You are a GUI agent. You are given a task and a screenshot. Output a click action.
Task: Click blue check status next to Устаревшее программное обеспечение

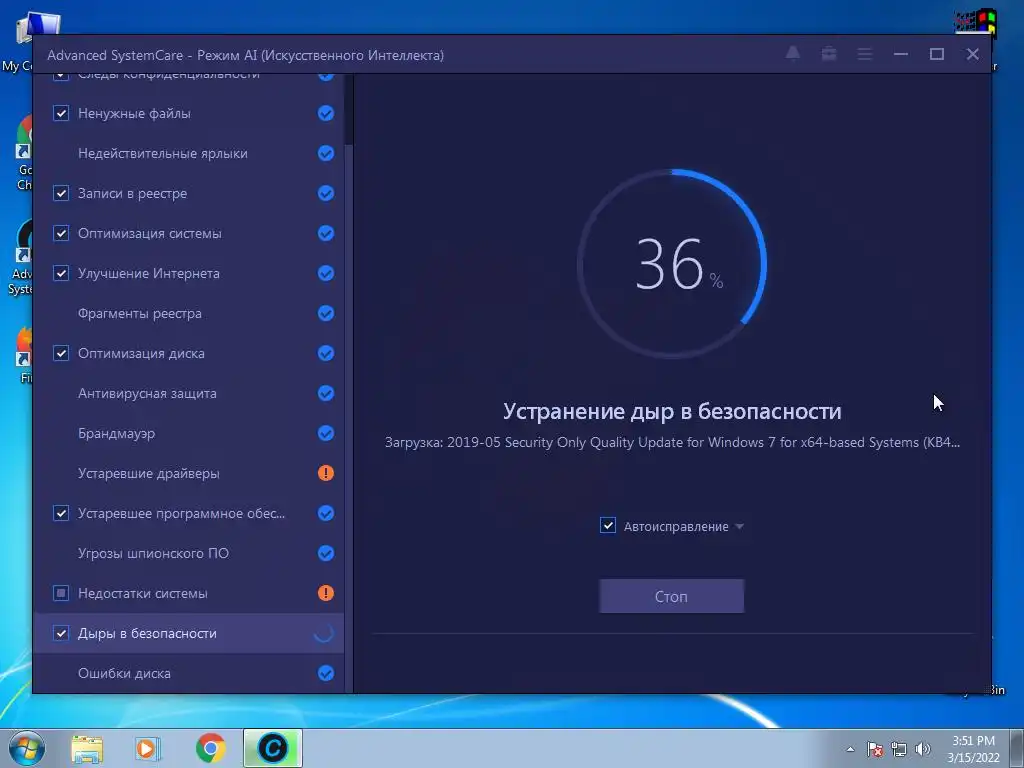click(x=326, y=513)
